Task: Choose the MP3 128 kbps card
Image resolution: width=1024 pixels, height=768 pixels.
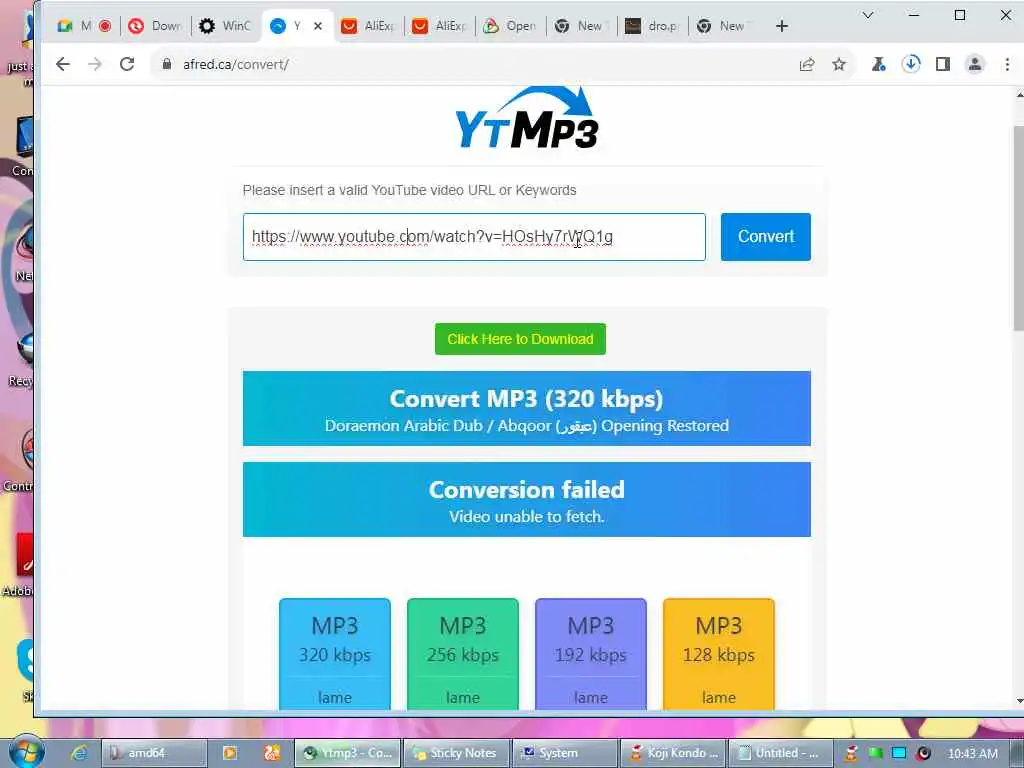Action: (x=719, y=654)
